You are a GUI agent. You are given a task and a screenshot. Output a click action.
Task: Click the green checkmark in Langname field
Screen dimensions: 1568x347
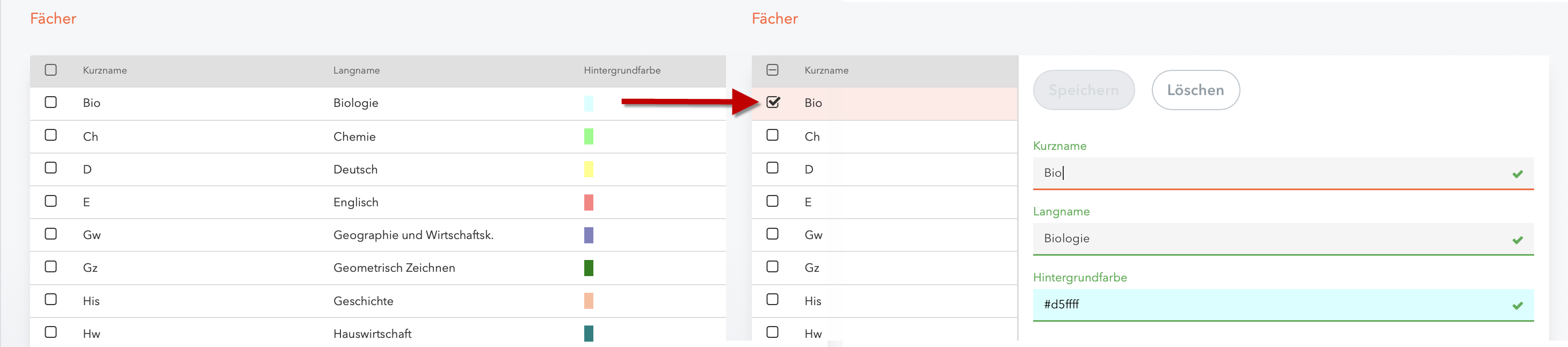tap(1517, 240)
